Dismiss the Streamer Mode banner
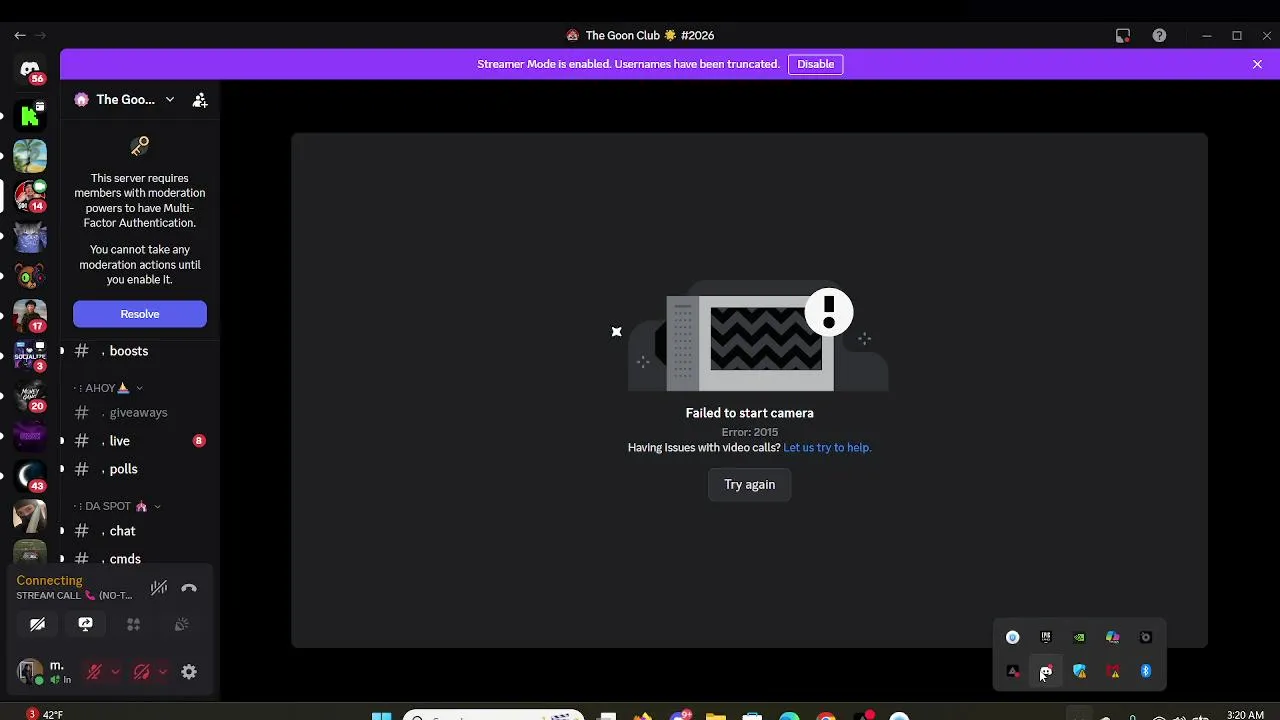Viewport: 1280px width, 720px height. pyautogui.click(x=1257, y=64)
